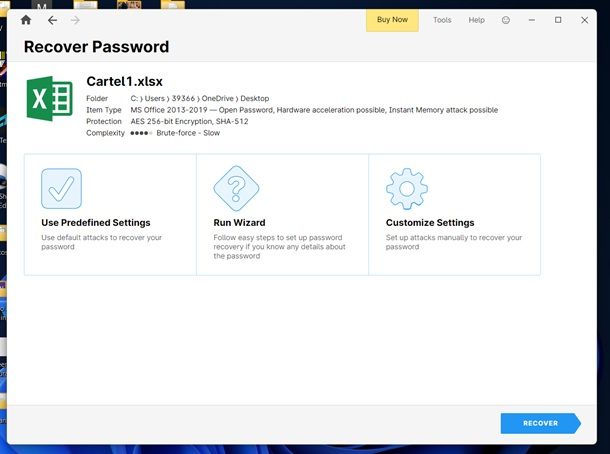Open the Help menu

point(477,20)
